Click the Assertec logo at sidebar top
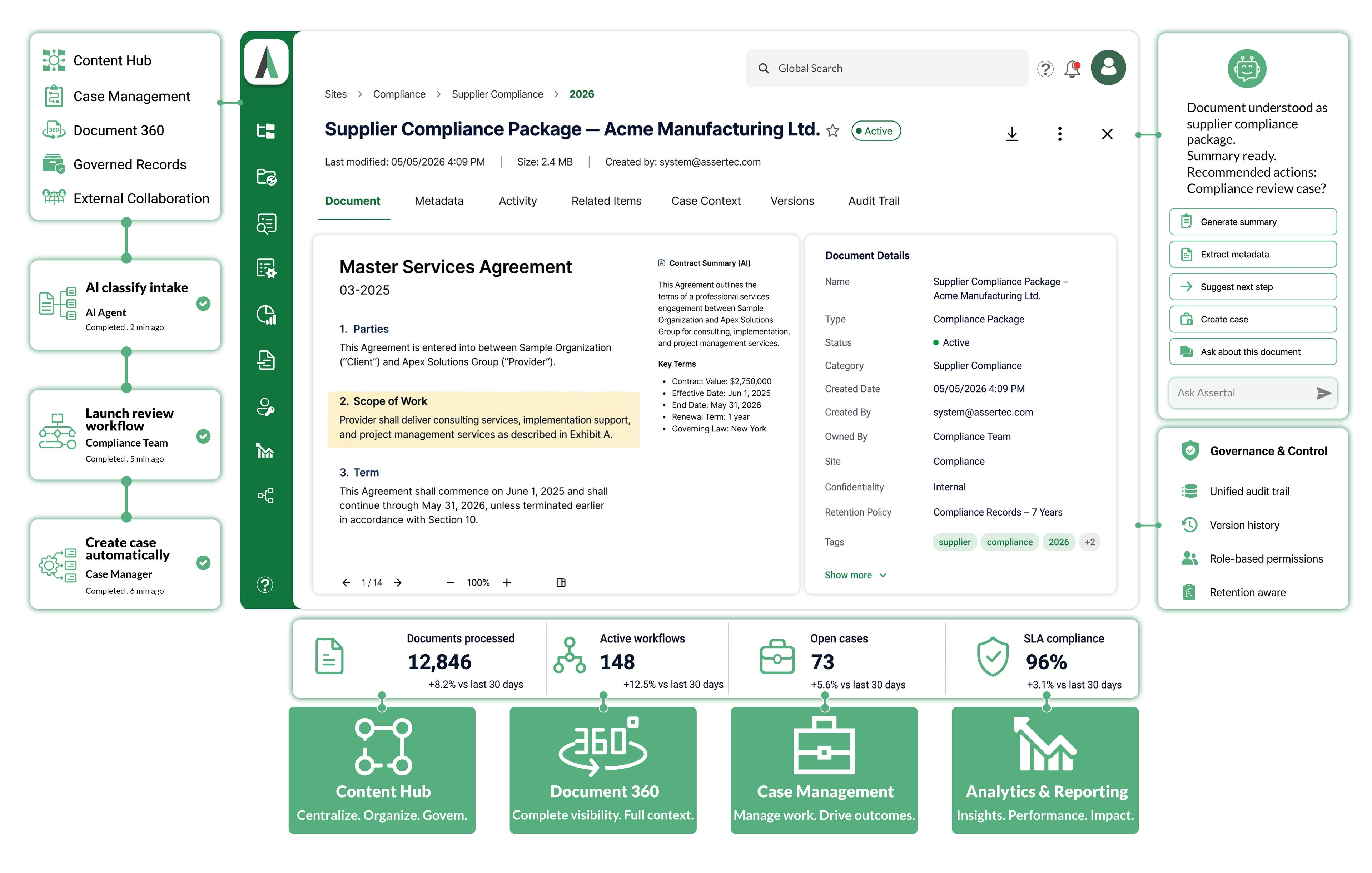The width and height of the screenshot is (1372, 873). 266,61
